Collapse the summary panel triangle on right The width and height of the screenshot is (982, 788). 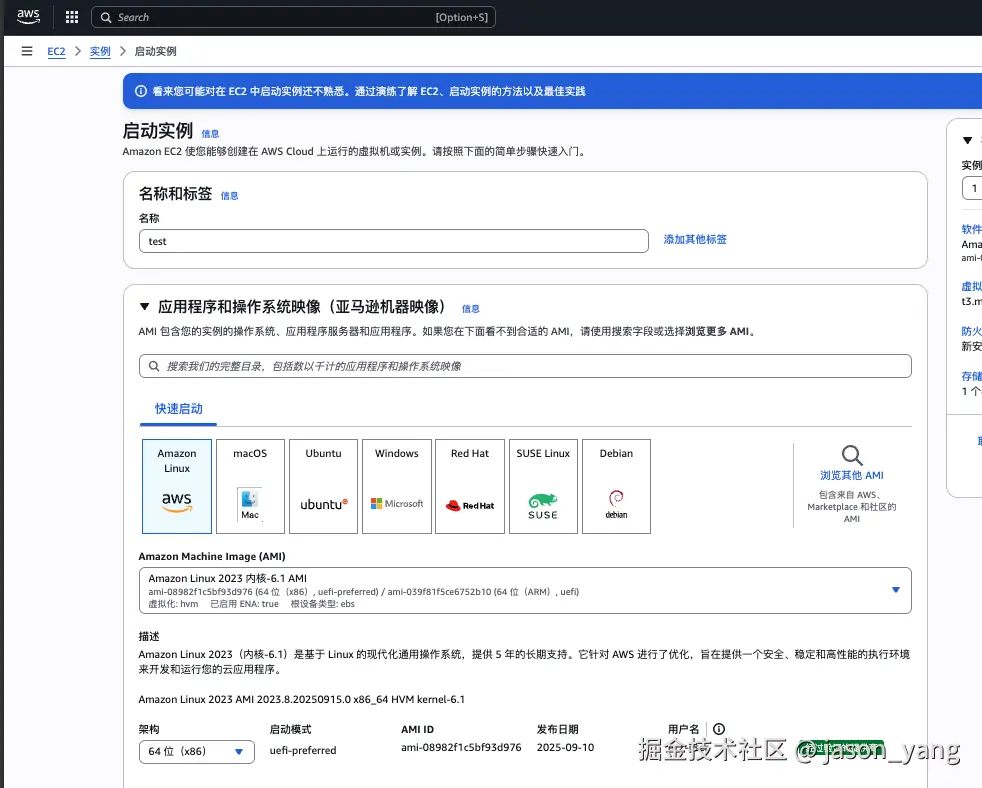pyautogui.click(x=968, y=140)
